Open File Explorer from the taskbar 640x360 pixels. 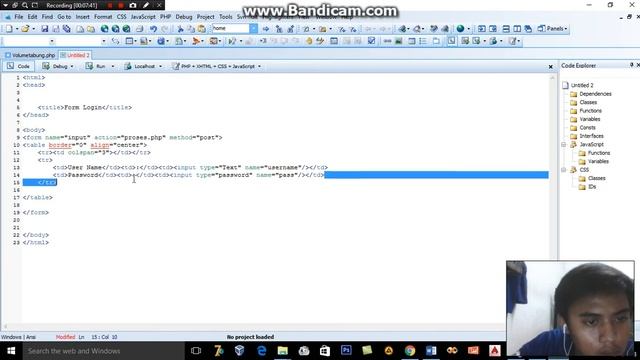(282, 351)
